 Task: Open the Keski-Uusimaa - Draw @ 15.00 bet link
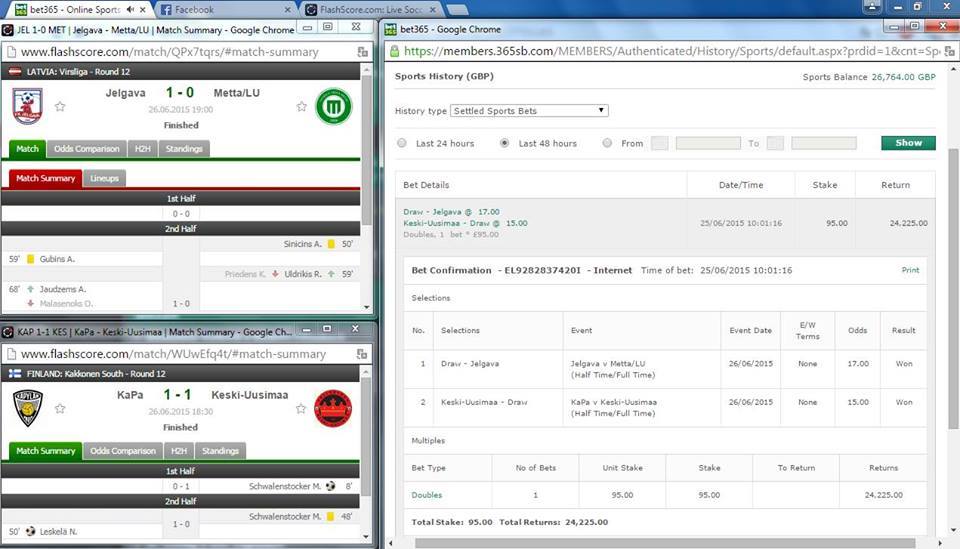coord(465,223)
